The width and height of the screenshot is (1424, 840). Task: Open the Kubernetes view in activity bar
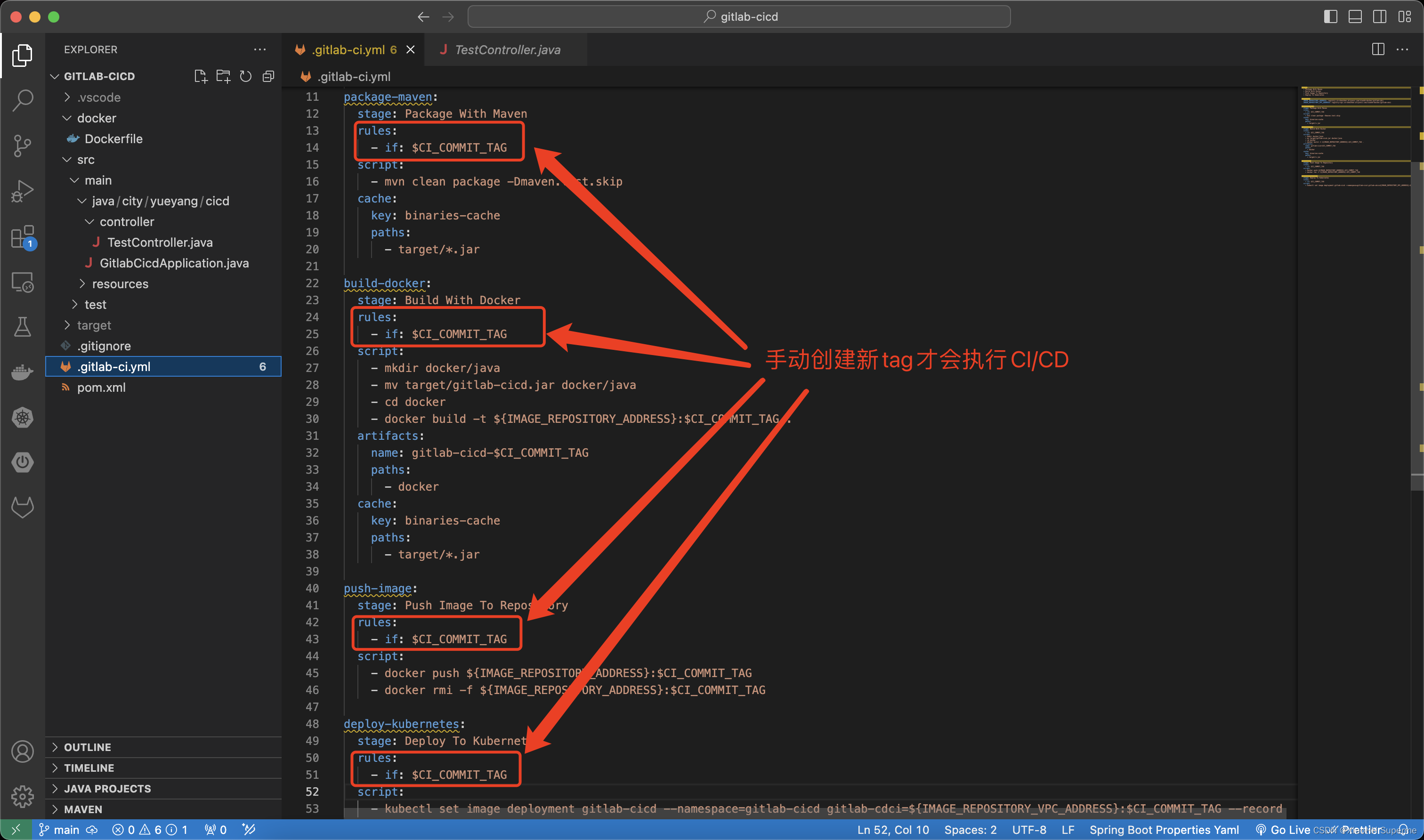pos(23,418)
